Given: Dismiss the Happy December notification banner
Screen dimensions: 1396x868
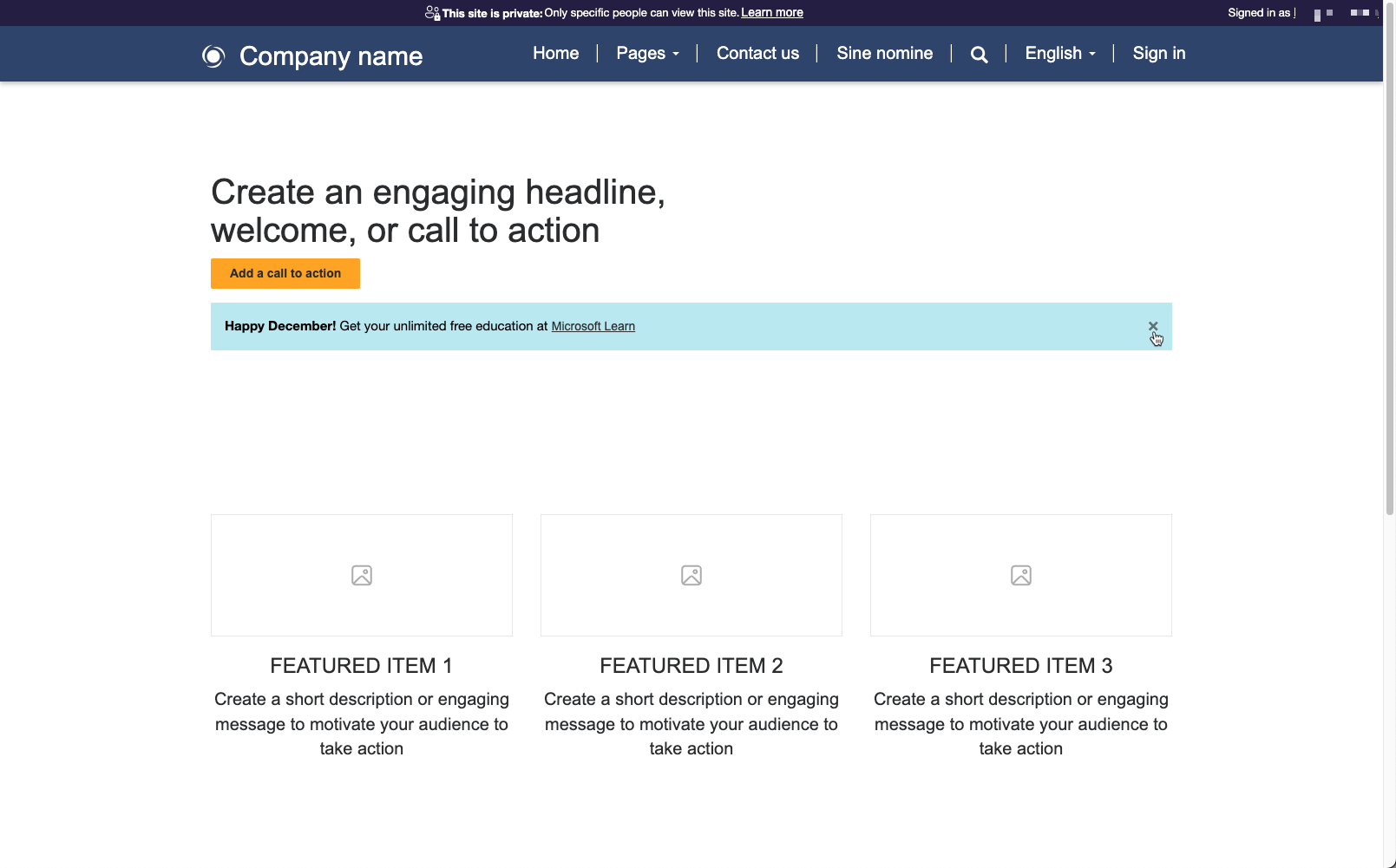Looking at the screenshot, I should tap(1153, 326).
